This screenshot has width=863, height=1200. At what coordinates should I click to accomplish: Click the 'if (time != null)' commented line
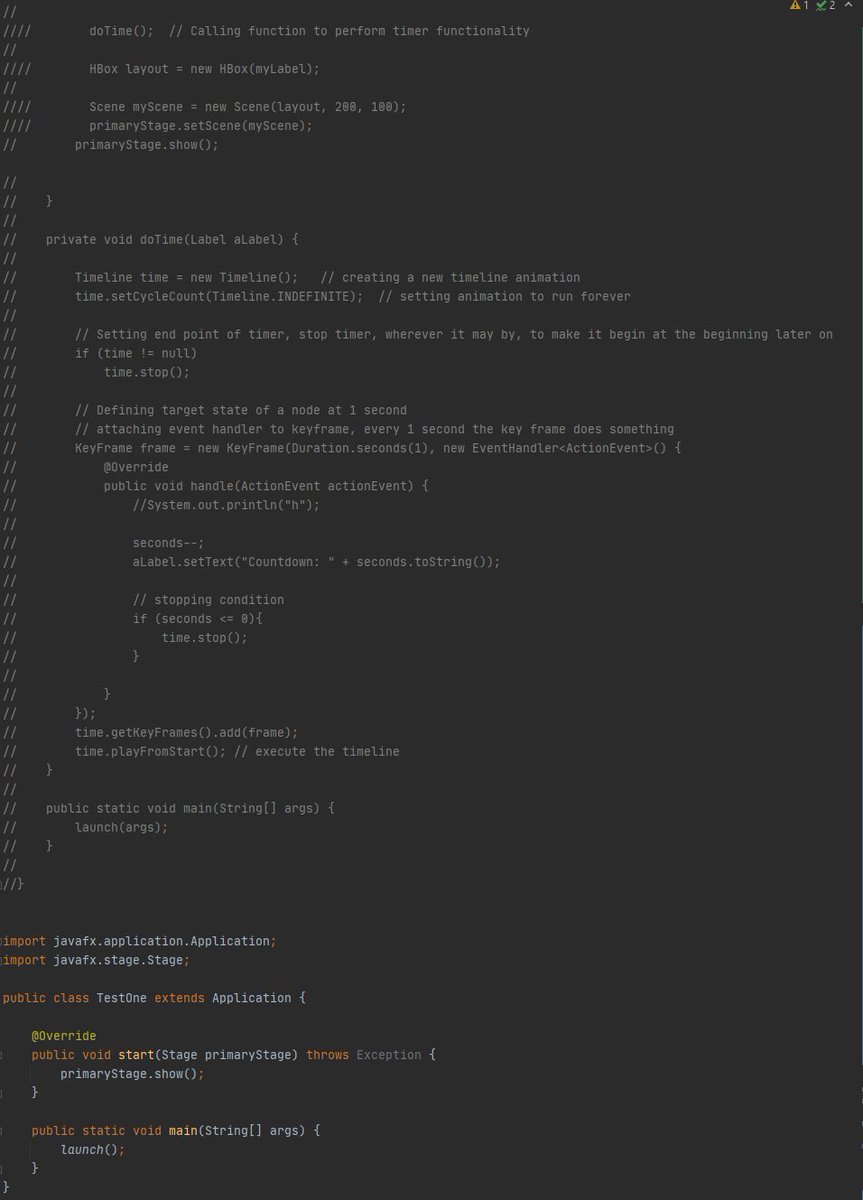point(136,354)
